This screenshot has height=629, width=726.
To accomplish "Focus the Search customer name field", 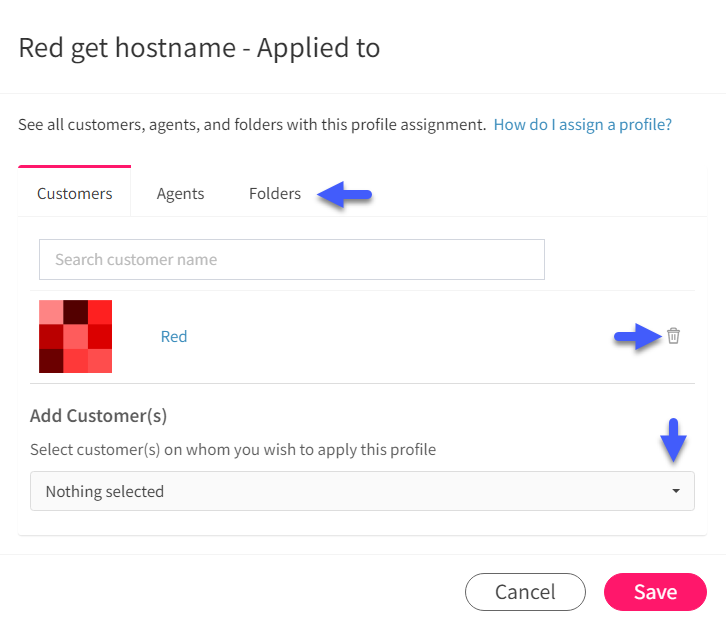I will 292,260.
